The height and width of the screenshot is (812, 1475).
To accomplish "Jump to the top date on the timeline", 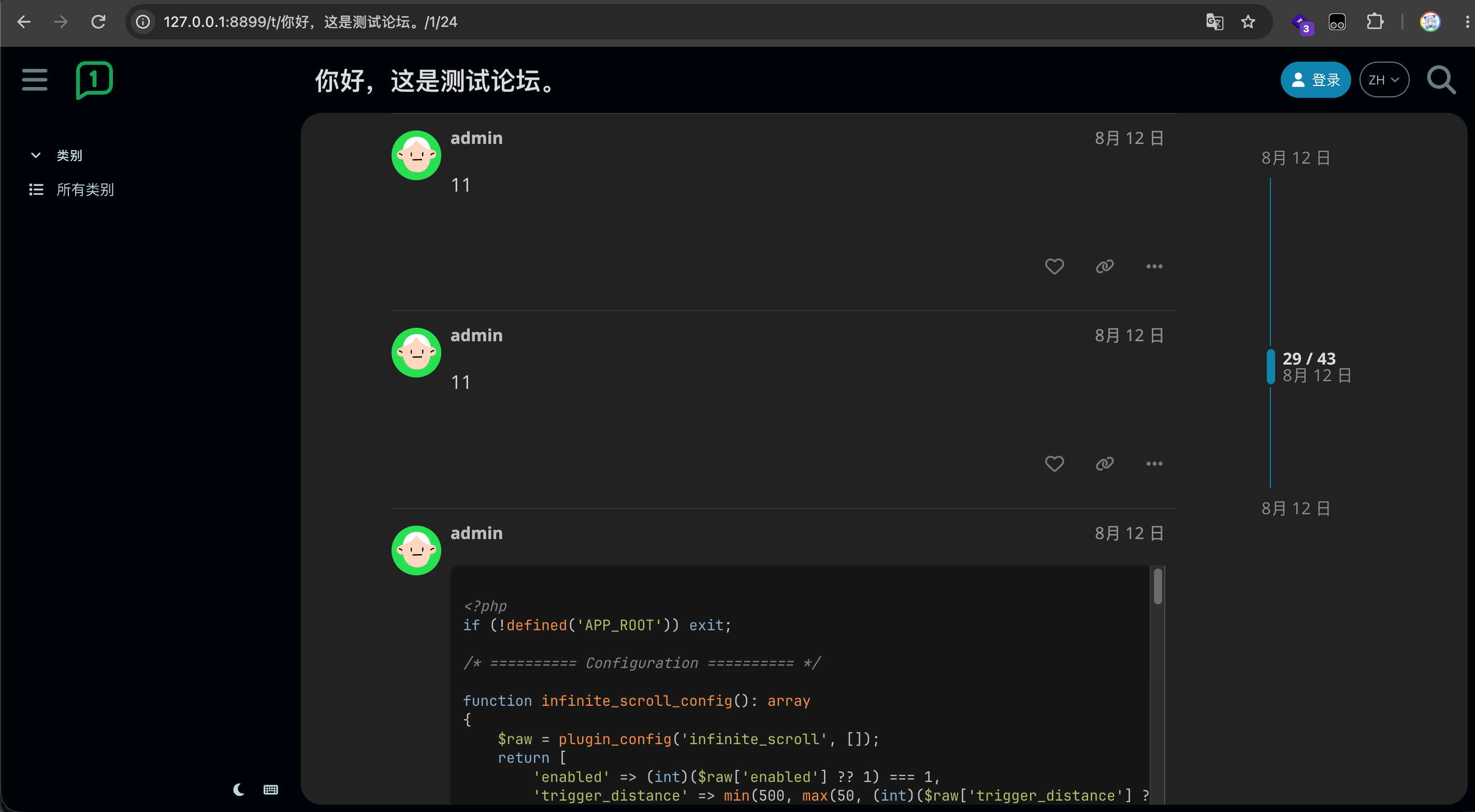I will click(x=1295, y=158).
